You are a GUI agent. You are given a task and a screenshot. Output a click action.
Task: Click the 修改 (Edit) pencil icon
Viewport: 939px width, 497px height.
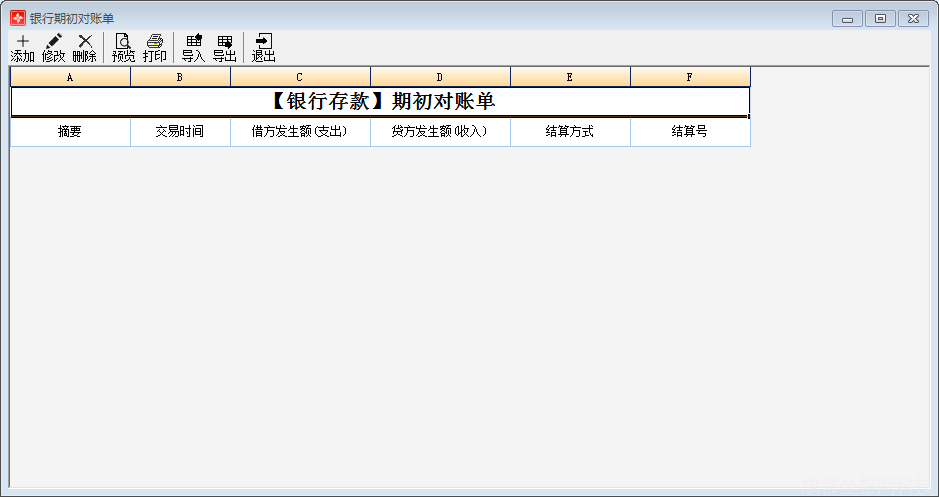[x=53, y=47]
